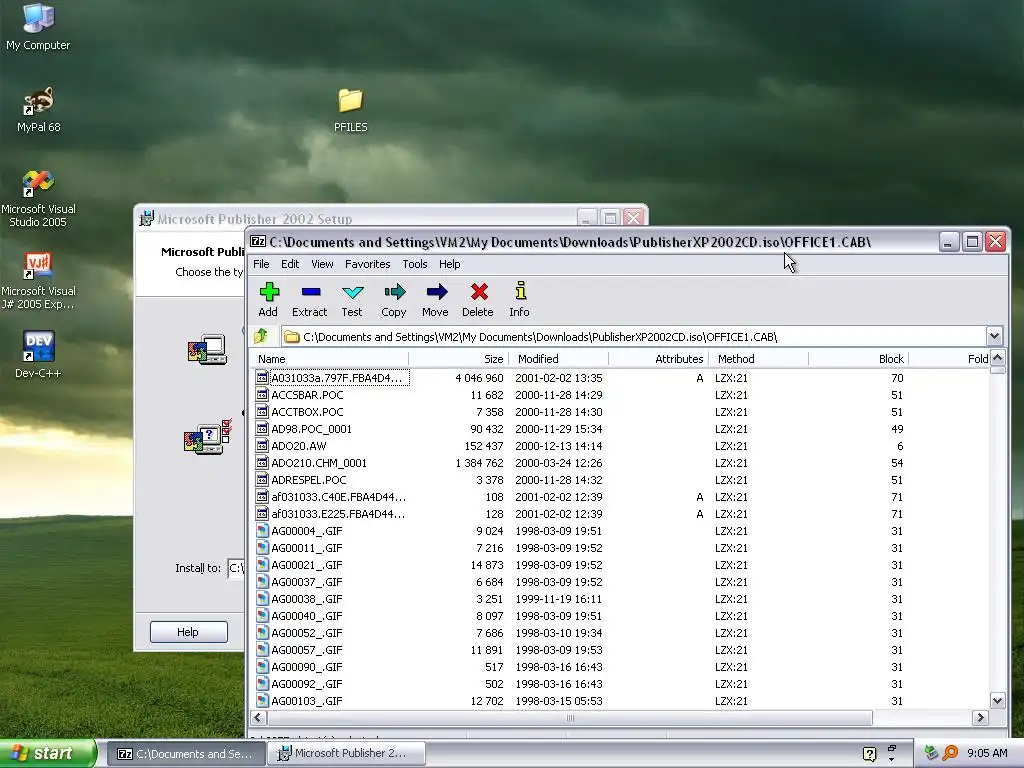Click the 7-Zip window title bar icon
Screen dimensions: 1024x768
(x=258, y=241)
